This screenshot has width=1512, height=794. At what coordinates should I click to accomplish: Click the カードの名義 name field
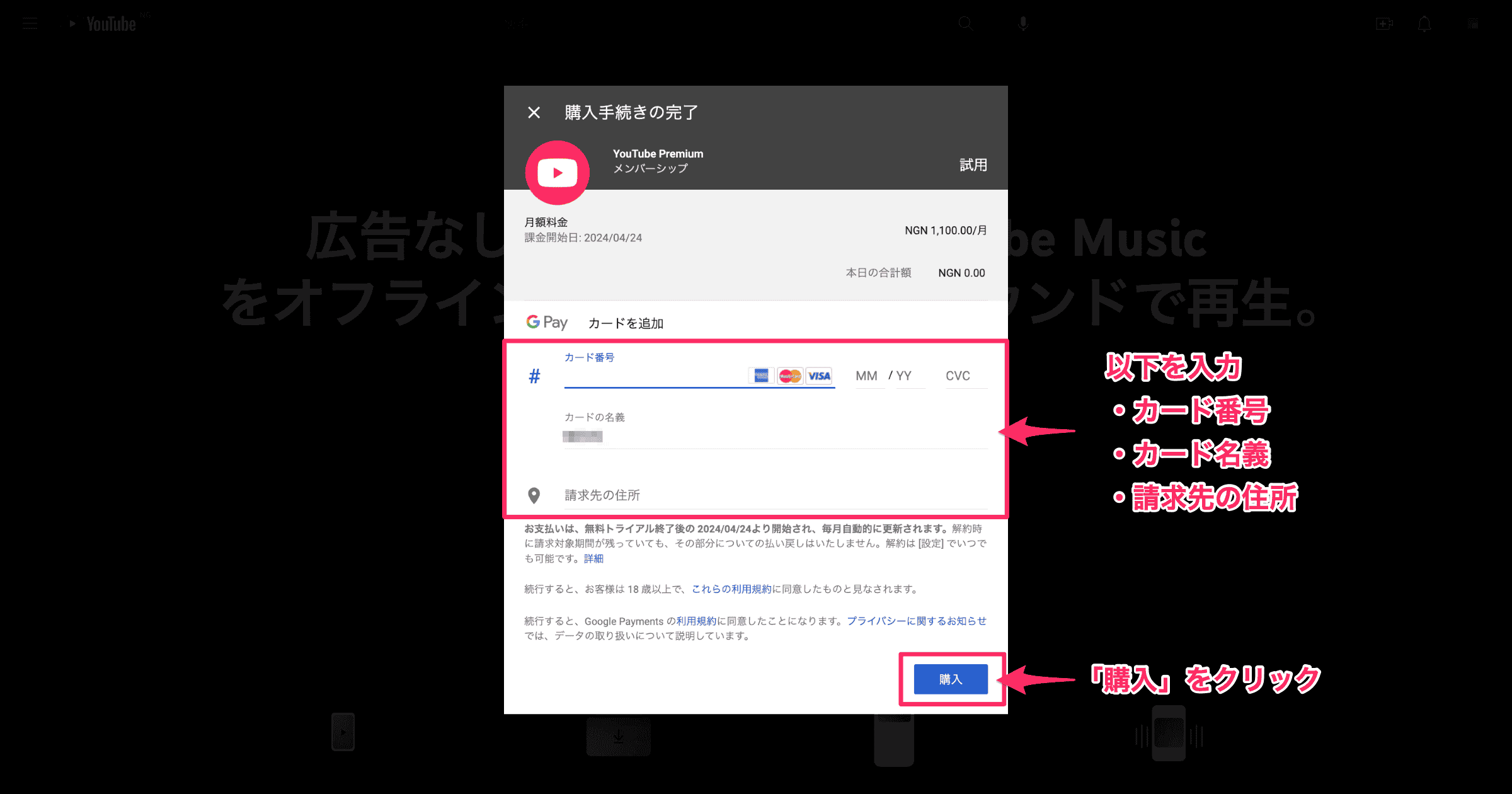click(x=776, y=436)
